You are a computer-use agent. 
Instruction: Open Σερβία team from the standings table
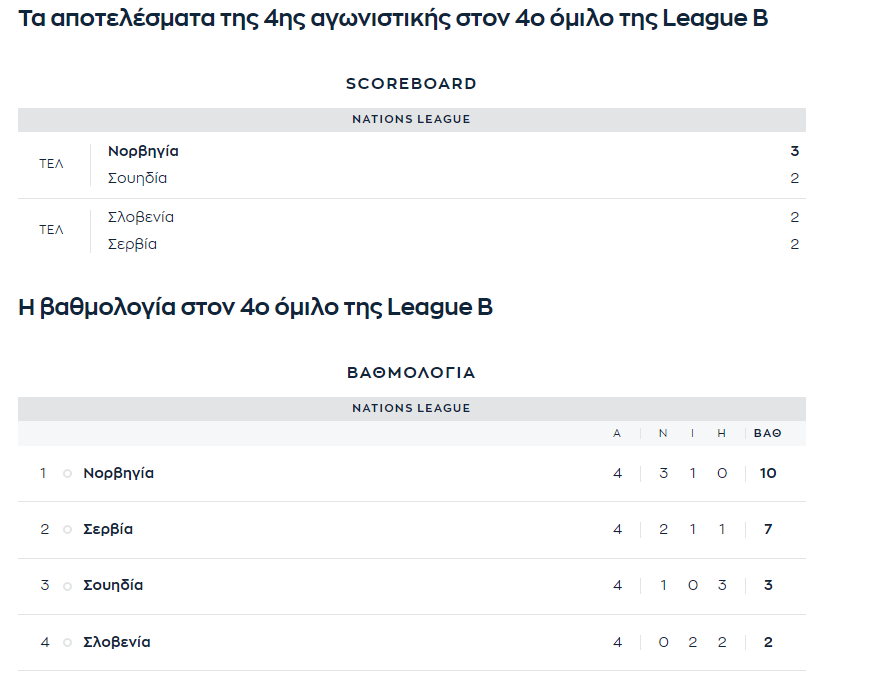point(108,529)
